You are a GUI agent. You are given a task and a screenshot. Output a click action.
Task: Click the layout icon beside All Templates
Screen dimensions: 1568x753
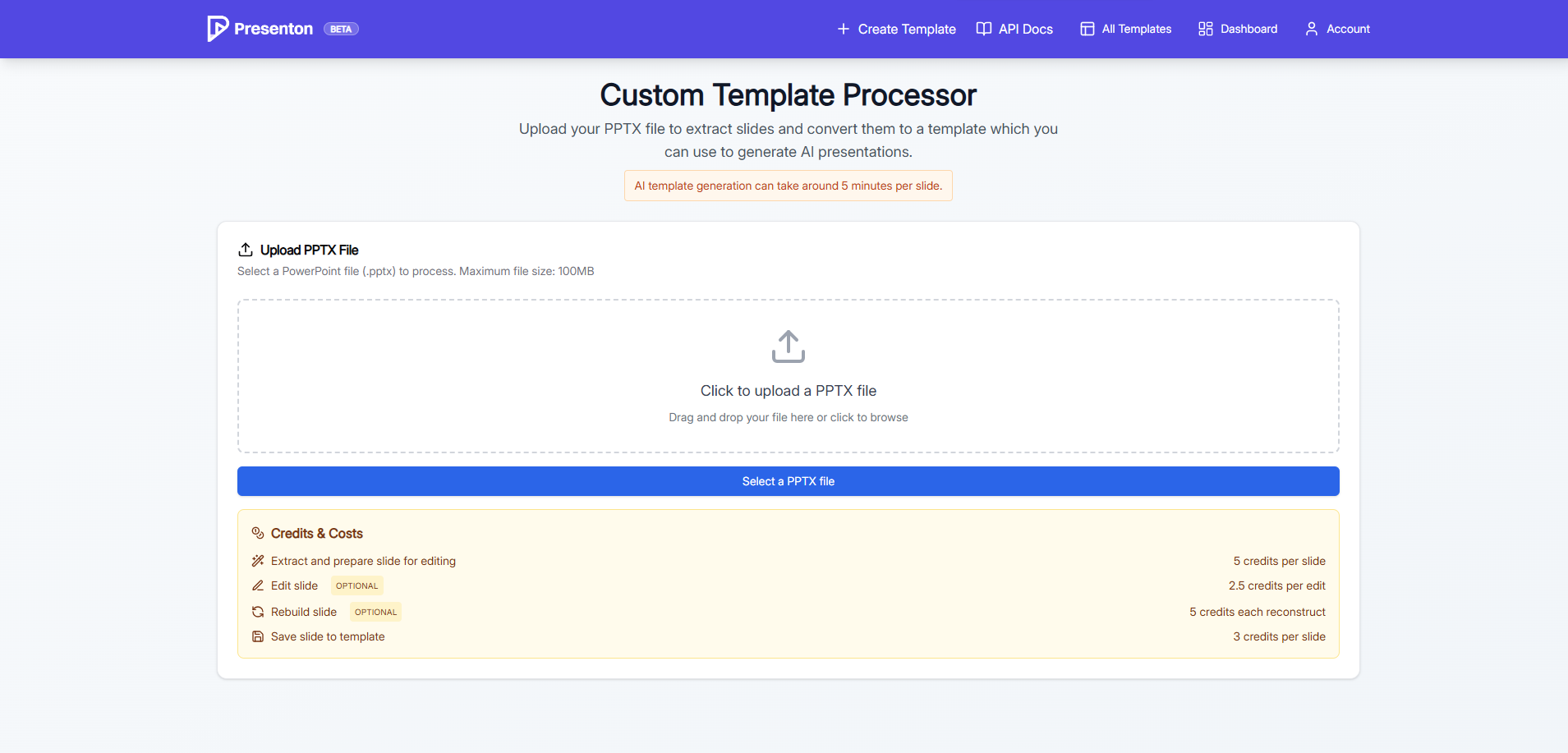(x=1087, y=29)
